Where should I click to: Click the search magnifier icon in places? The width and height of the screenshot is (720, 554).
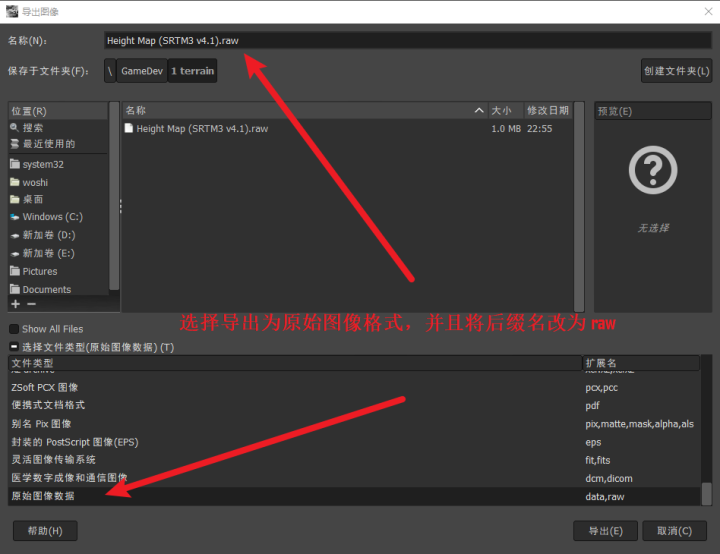(x=14, y=127)
